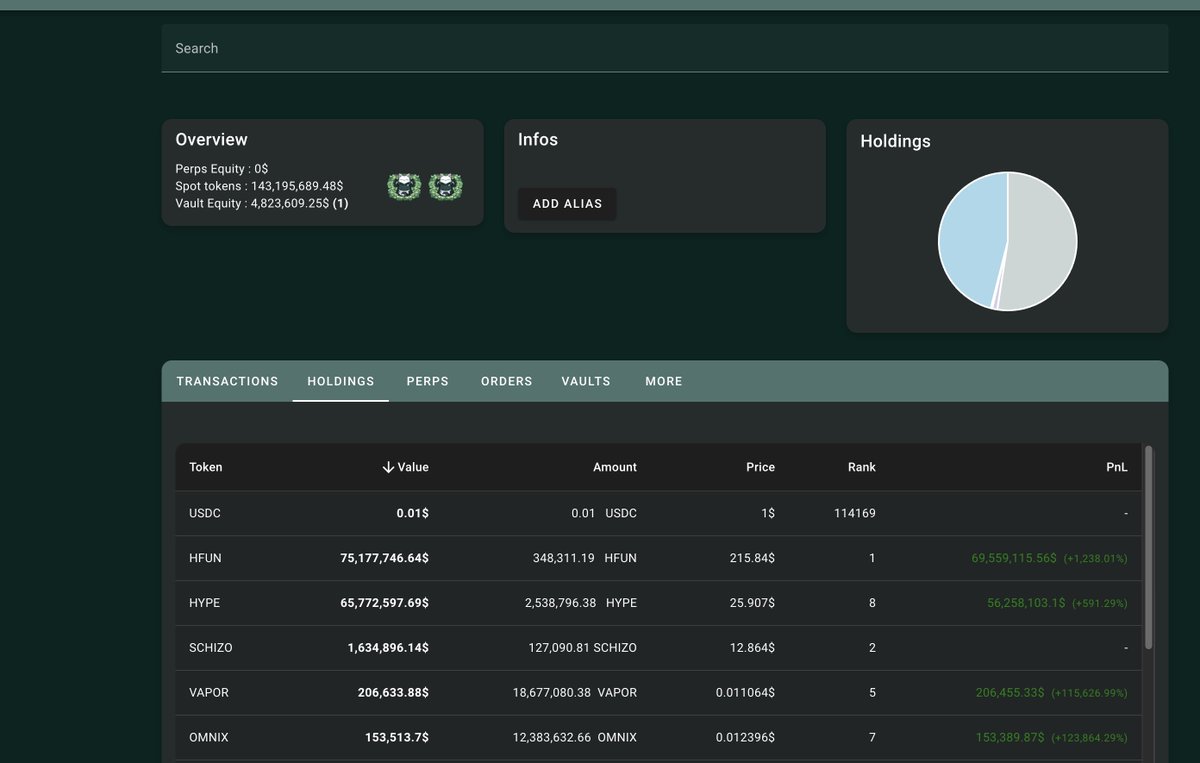The height and width of the screenshot is (763, 1200).
Task: Click the value 65,772,597.69$
Action: [x=385, y=603]
